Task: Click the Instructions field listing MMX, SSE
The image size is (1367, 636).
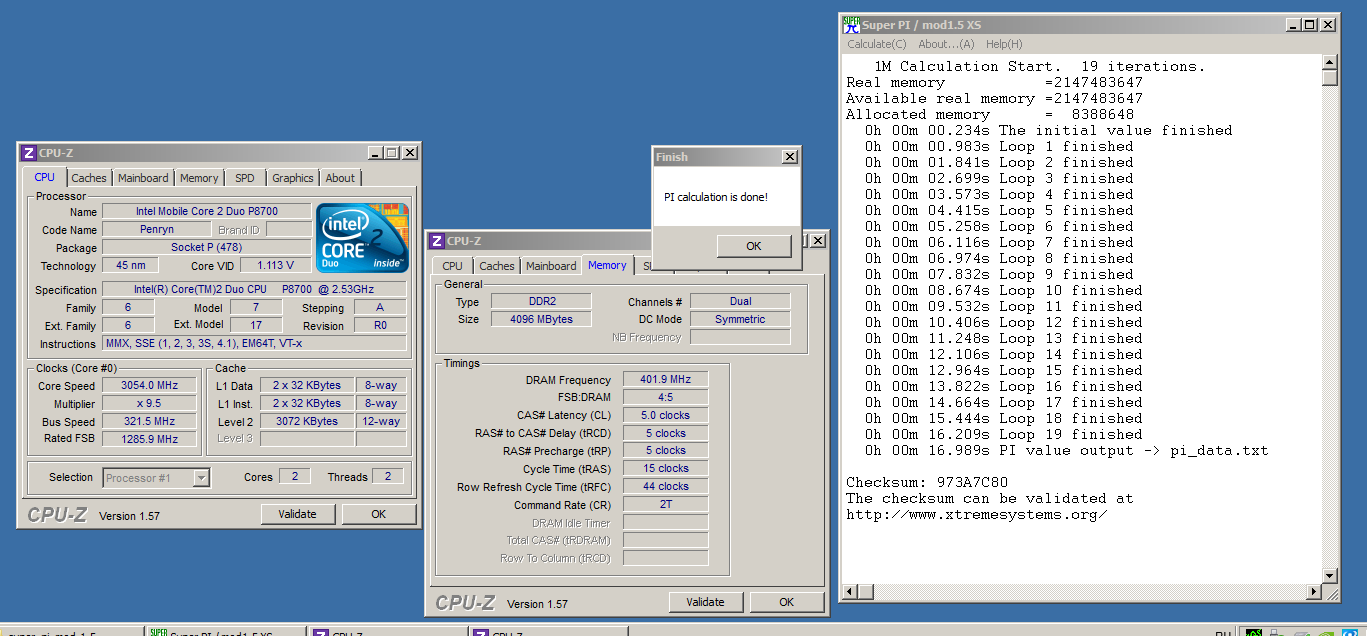Action: click(255, 344)
